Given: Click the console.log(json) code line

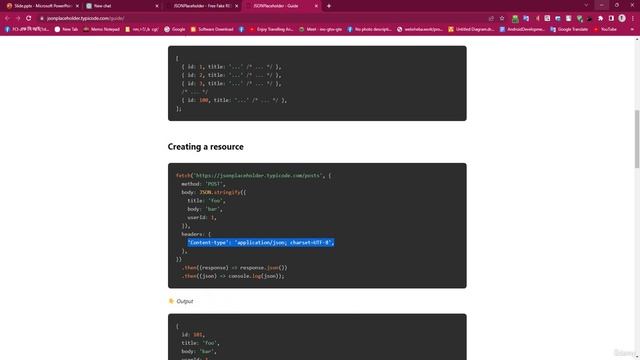Looking at the screenshot, I should pos(233,276).
